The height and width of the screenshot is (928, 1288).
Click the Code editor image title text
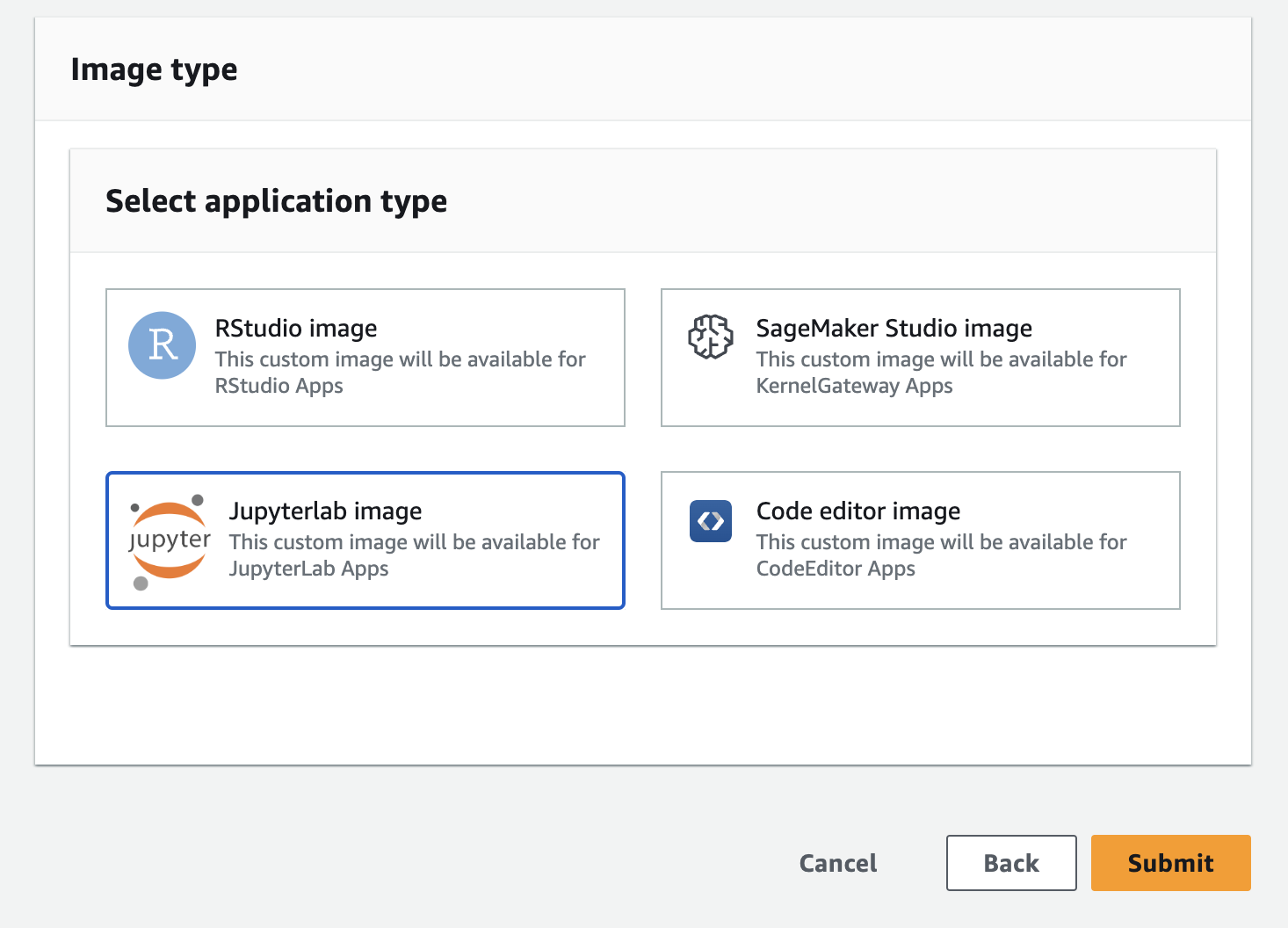click(858, 511)
